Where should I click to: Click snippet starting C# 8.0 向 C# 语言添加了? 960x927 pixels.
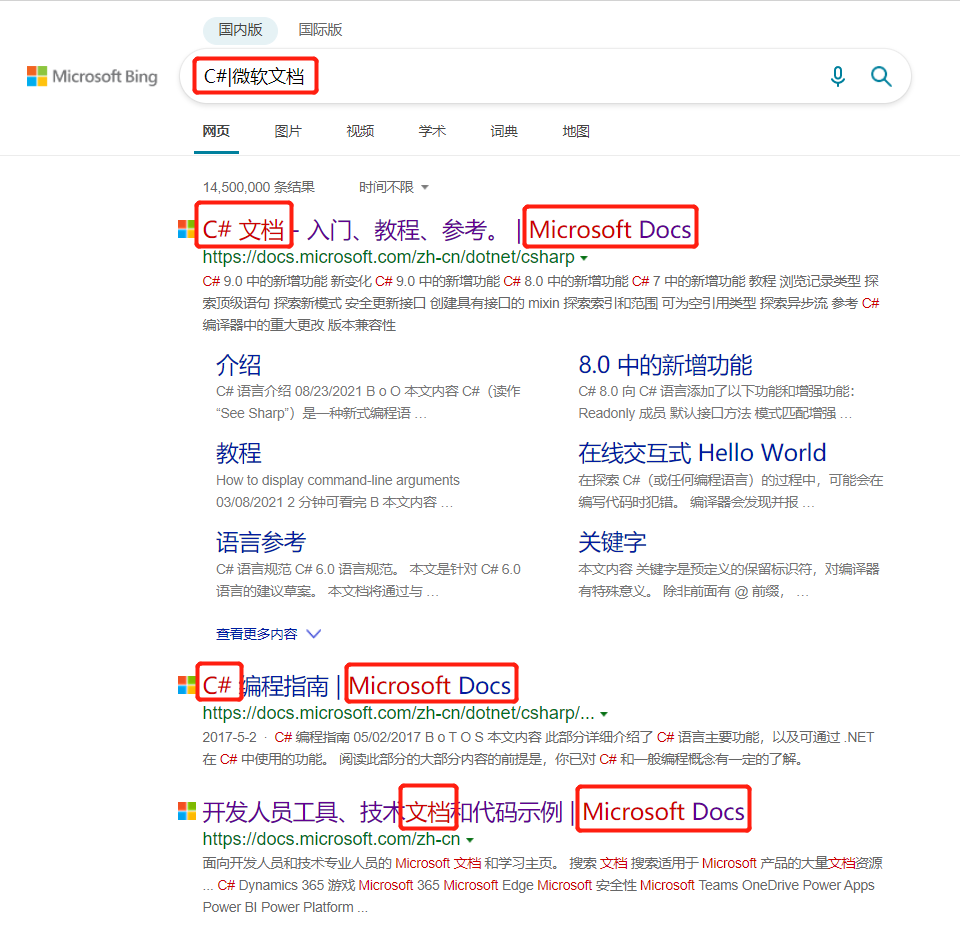coord(716,402)
